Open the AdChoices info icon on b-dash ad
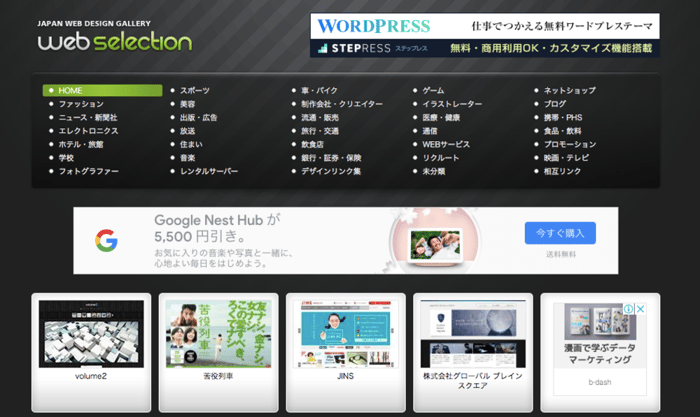The width and height of the screenshot is (700, 417). coord(629,309)
